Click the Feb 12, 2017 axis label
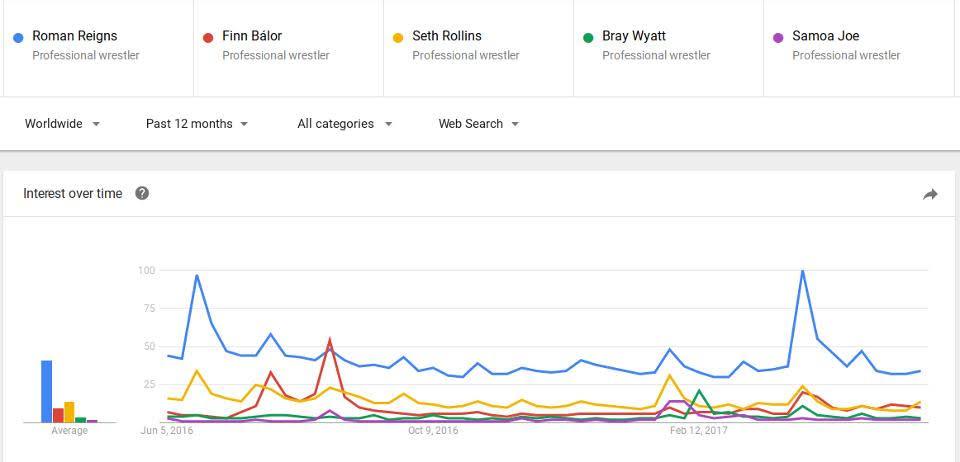 699,431
